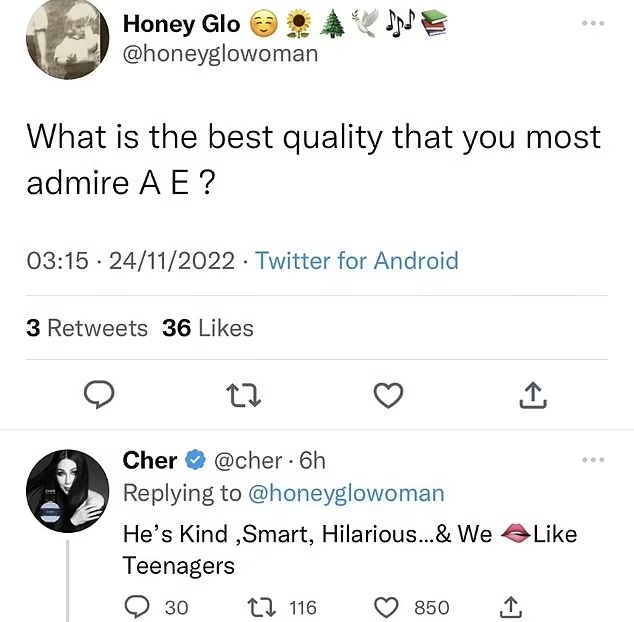The height and width of the screenshot is (622, 634).
Task: Open the tweet timestamp 03:15 · 24/11/2022
Action: click(x=132, y=261)
